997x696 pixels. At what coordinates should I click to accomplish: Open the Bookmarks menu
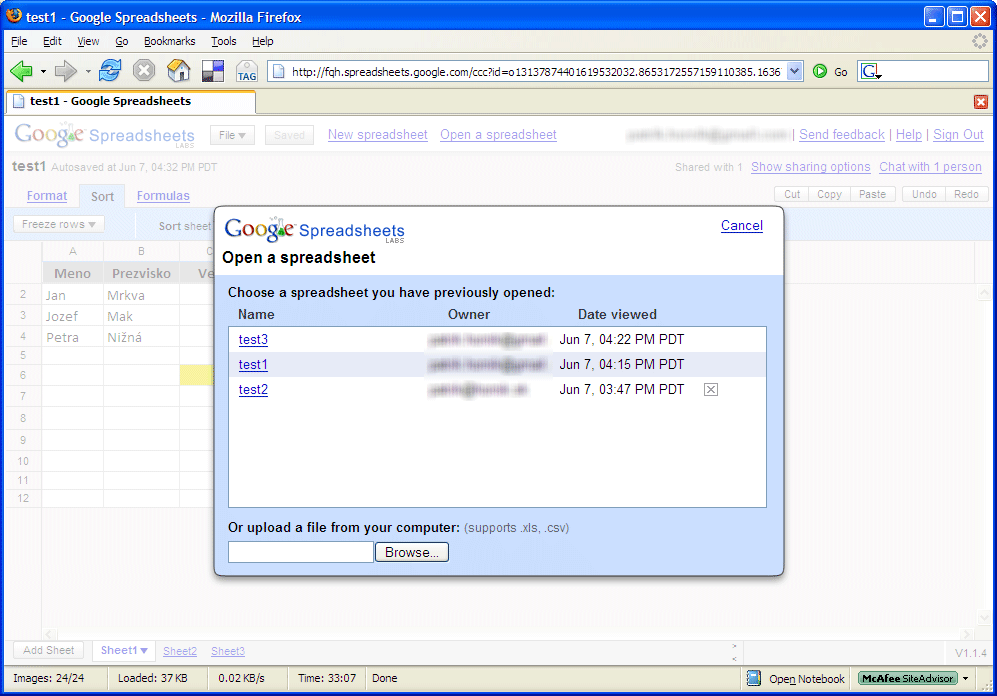coord(169,41)
